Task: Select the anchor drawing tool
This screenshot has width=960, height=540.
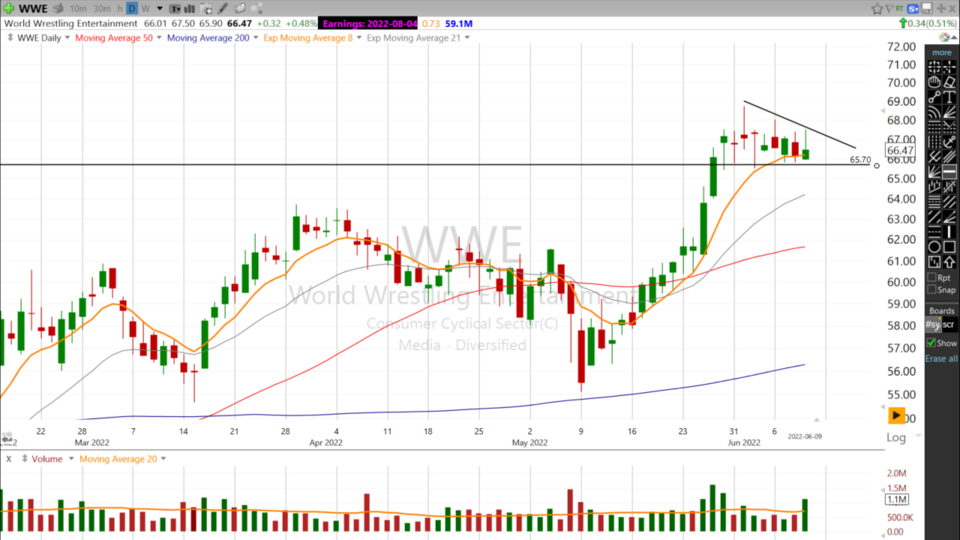Action: (950, 141)
